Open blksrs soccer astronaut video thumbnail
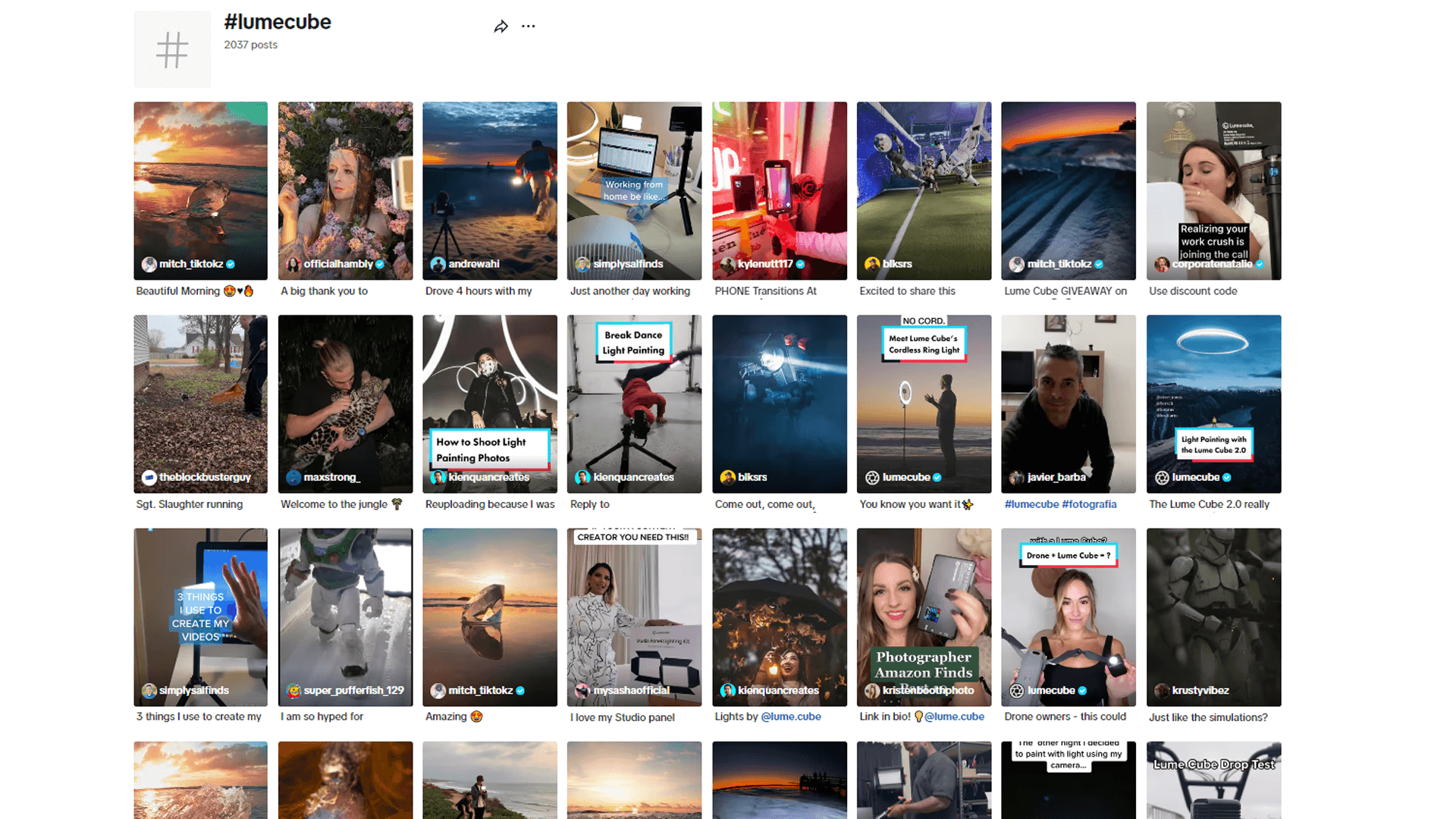The image size is (1456, 819). click(x=924, y=191)
